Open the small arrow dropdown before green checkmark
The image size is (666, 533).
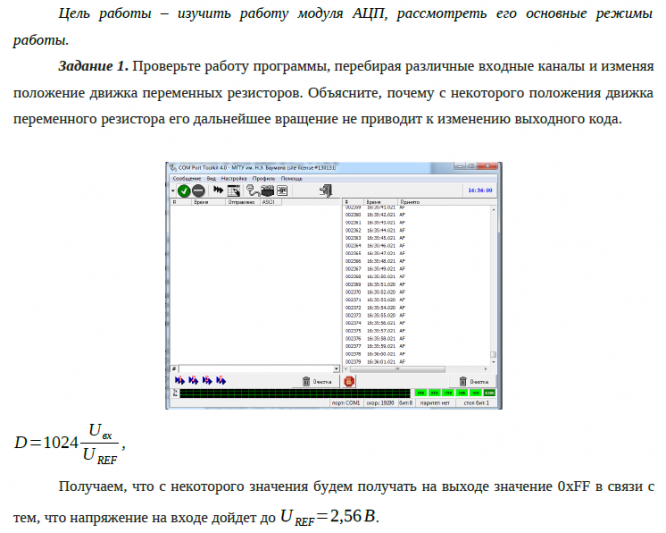click(x=173, y=191)
